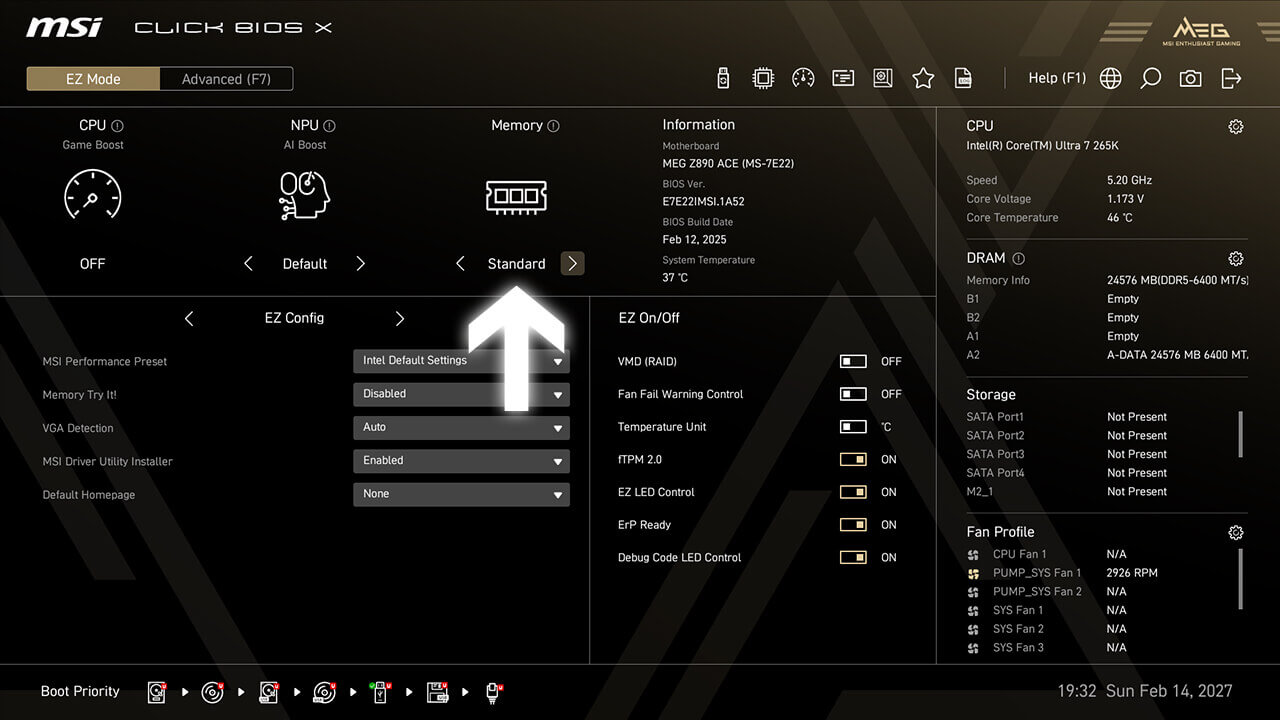The height and width of the screenshot is (720, 1280).
Task: Open the Default Homepage dropdown
Action: point(461,494)
